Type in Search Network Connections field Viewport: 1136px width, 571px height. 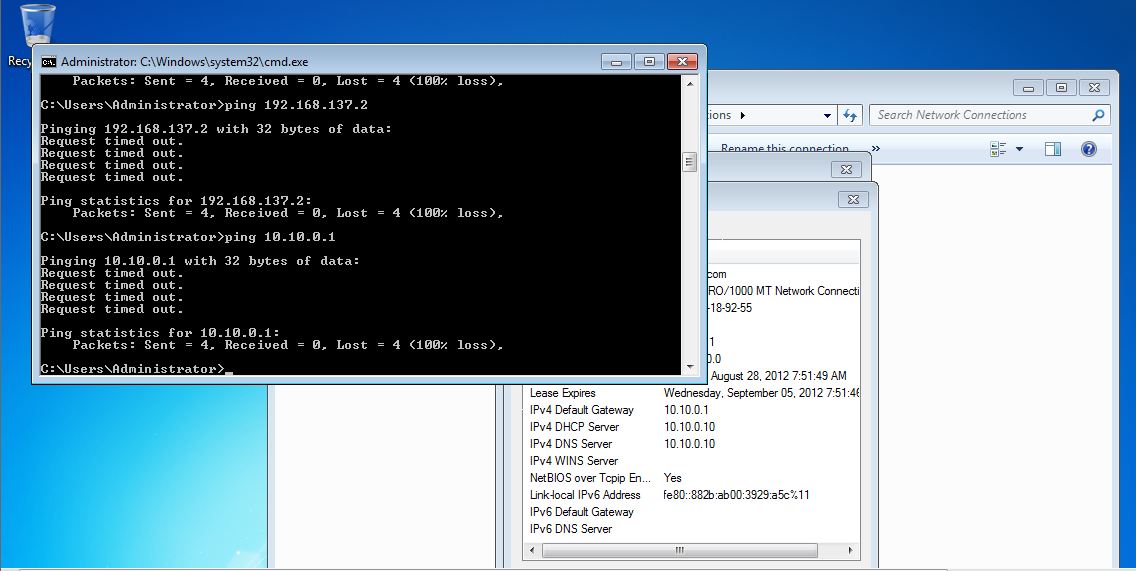point(980,115)
